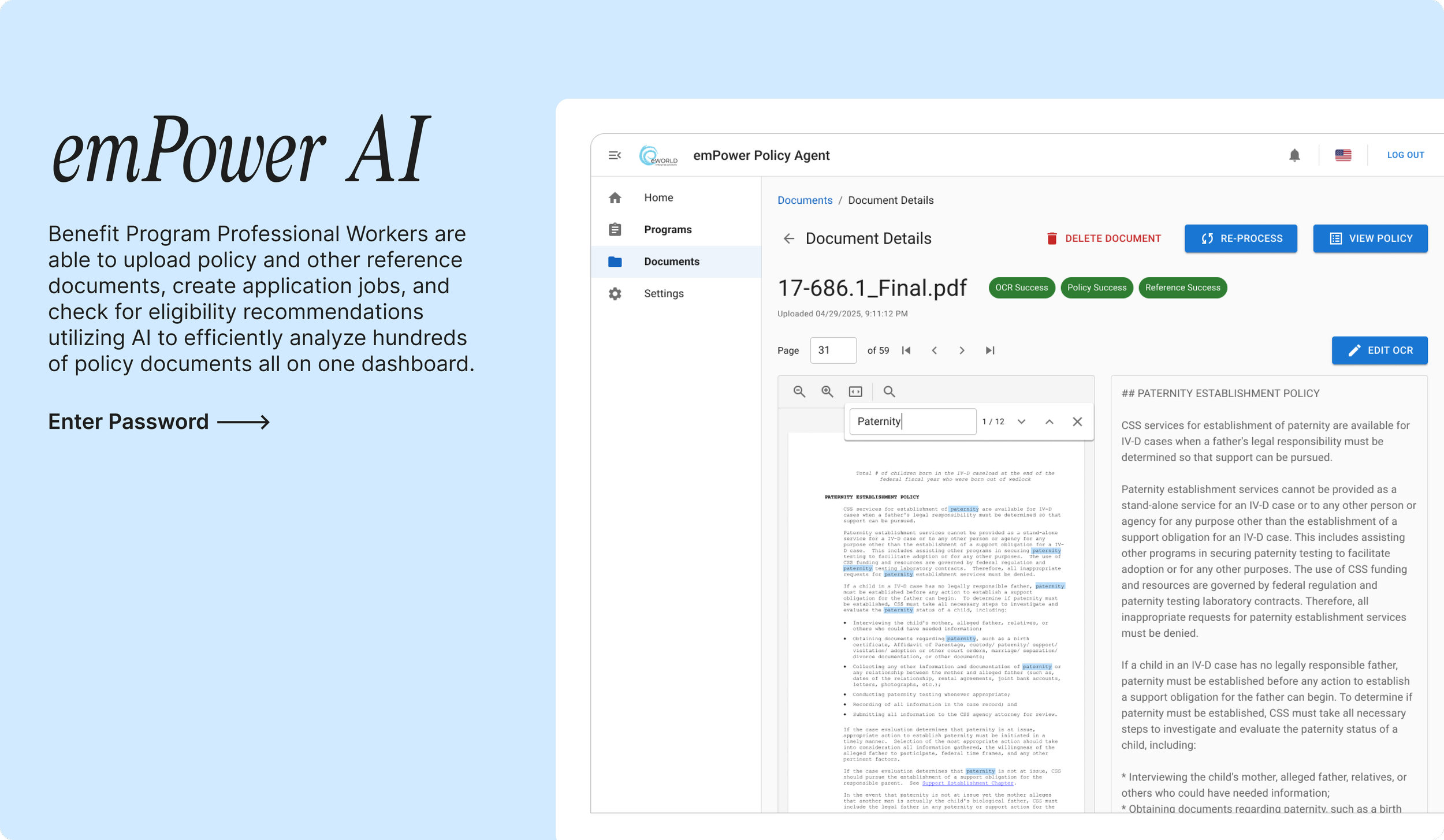The width and height of the screenshot is (1444, 840).
Task: Collapse the left navigation sidebar
Action: 614,155
